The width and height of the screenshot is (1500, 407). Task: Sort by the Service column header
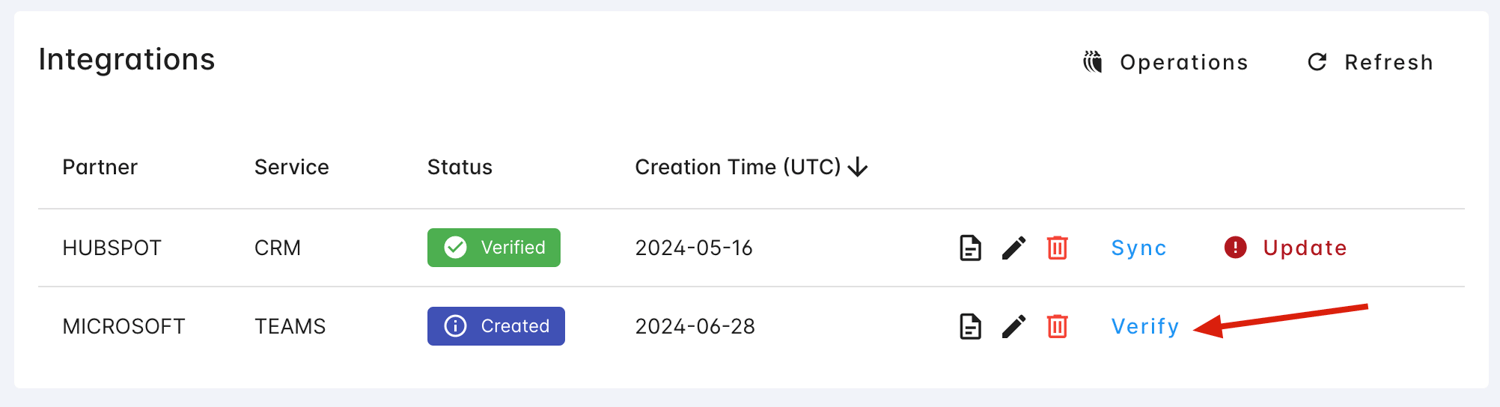click(x=291, y=167)
